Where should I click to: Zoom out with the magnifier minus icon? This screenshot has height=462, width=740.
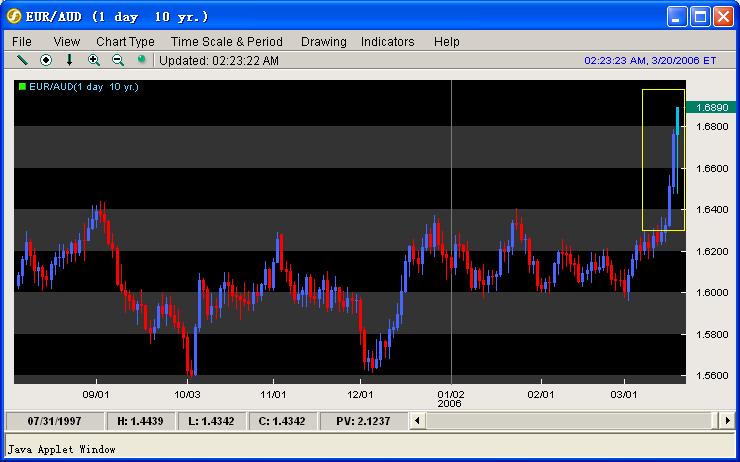click(x=118, y=60)
